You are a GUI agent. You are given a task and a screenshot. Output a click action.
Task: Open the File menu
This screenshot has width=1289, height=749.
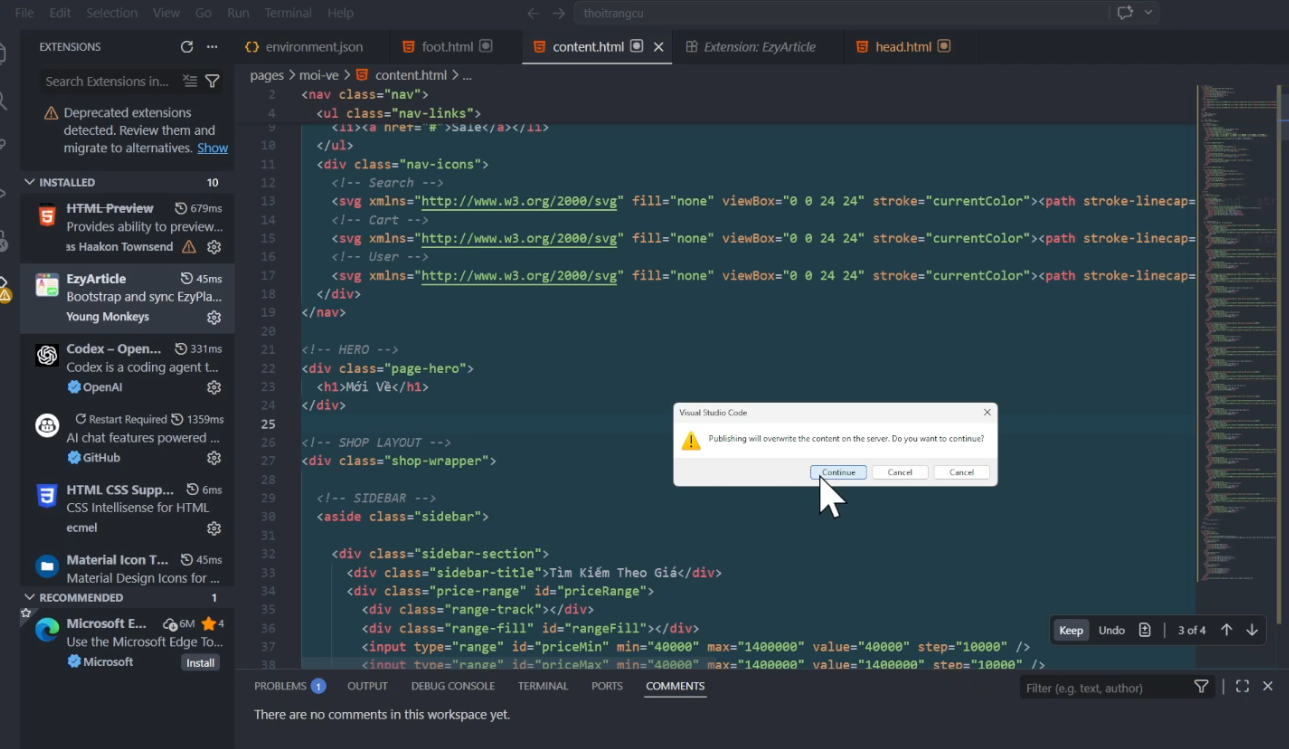pos(24,13)
